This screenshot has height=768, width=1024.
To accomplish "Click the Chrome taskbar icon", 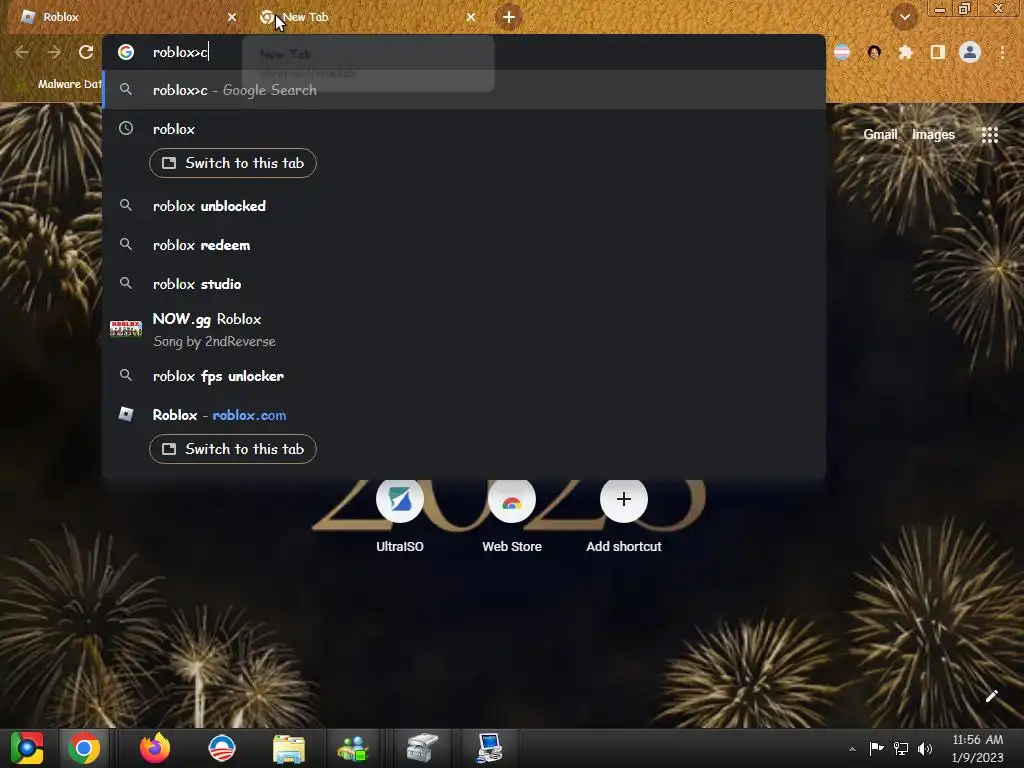I will (x=84, y=748).
